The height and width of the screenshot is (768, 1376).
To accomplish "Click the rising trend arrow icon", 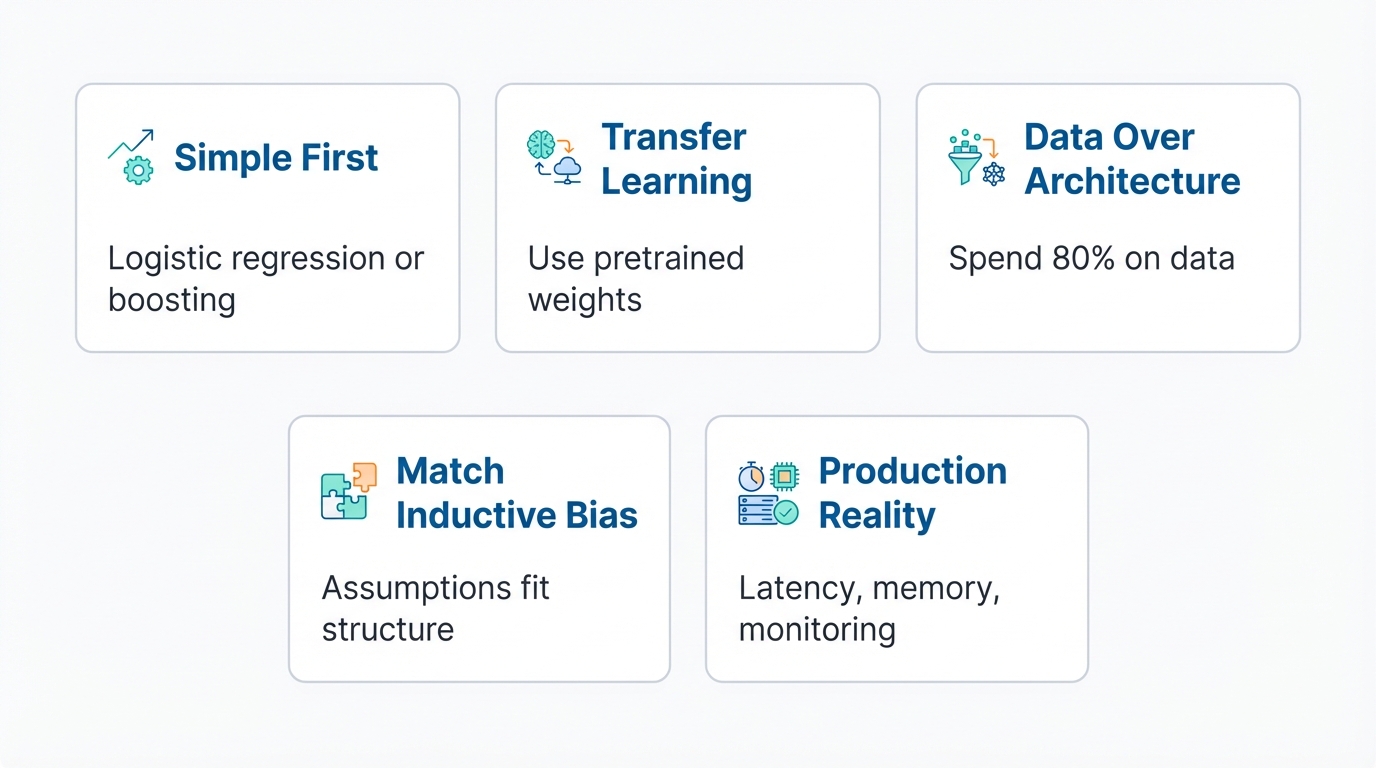I will 129,145.
